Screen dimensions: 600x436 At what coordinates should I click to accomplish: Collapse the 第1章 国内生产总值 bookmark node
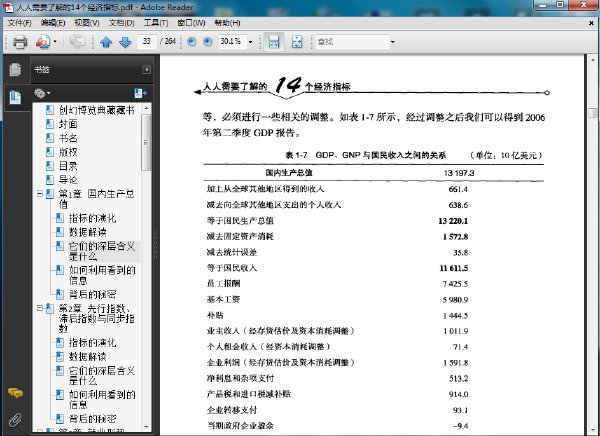click(x=40, y=194)
